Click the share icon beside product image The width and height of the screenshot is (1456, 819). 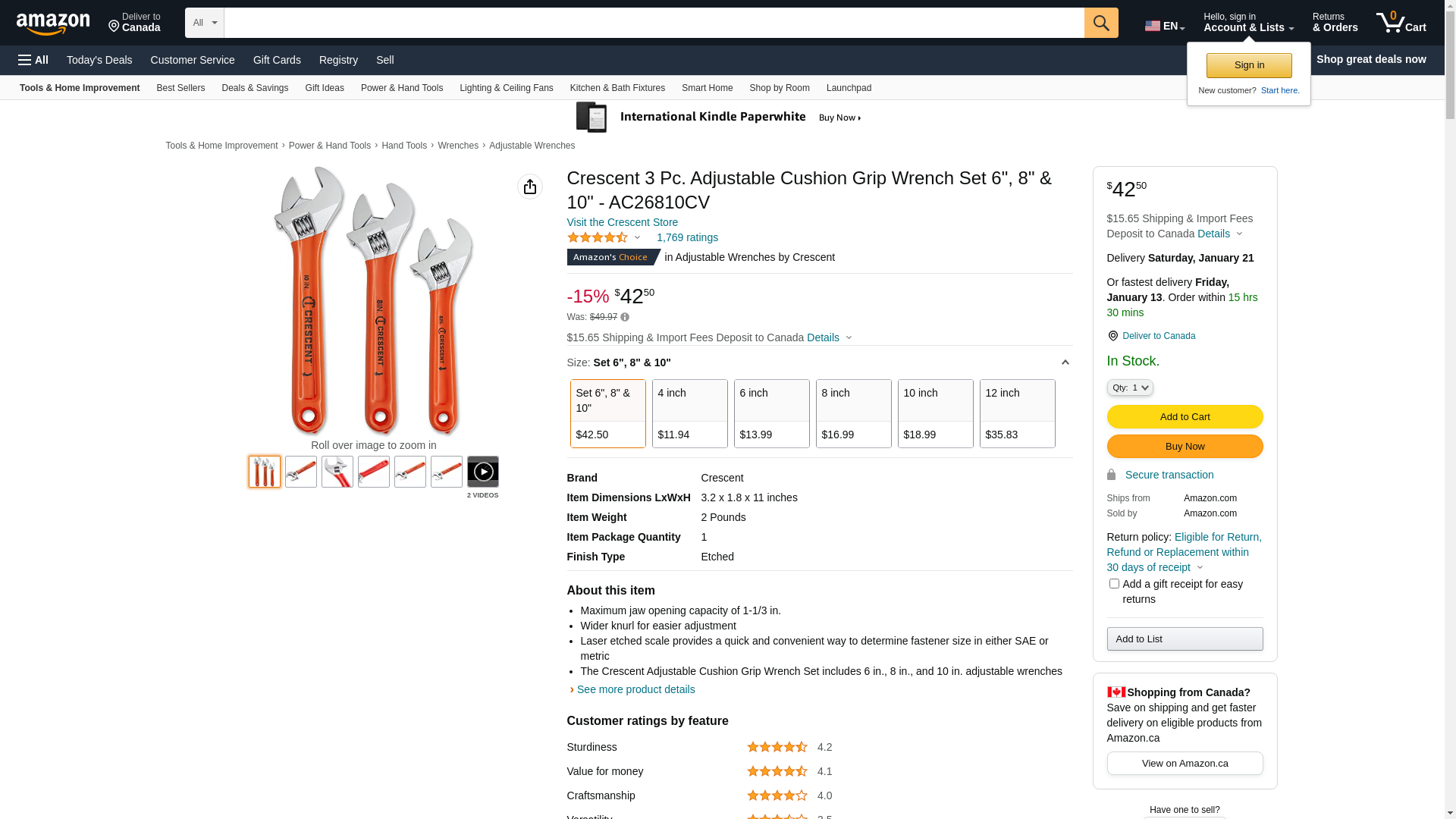pyautogui.click(x=529, y=187)
